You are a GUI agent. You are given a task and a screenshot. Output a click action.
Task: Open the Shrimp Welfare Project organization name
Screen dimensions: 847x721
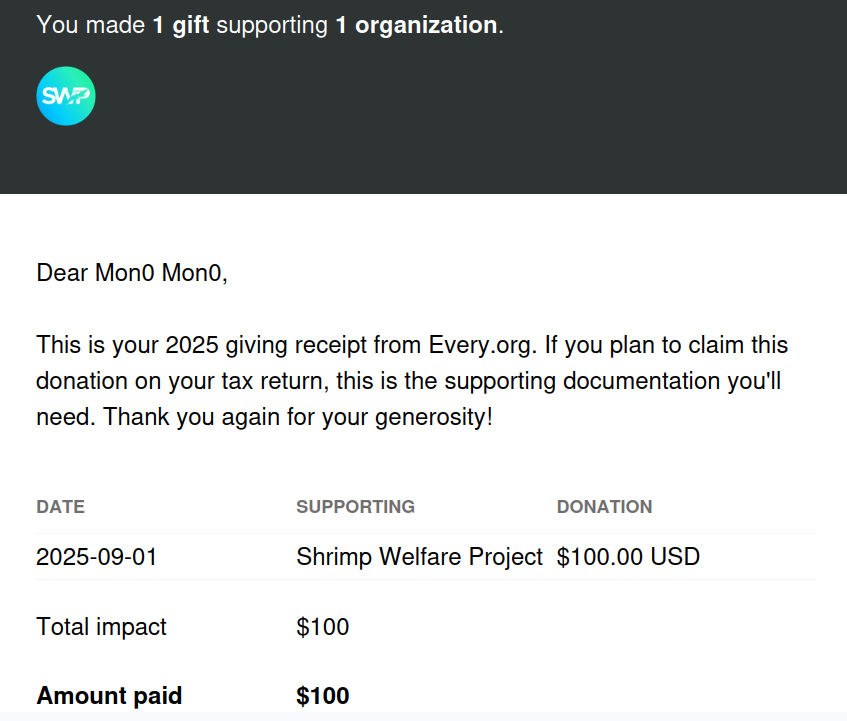click(419, 557)
